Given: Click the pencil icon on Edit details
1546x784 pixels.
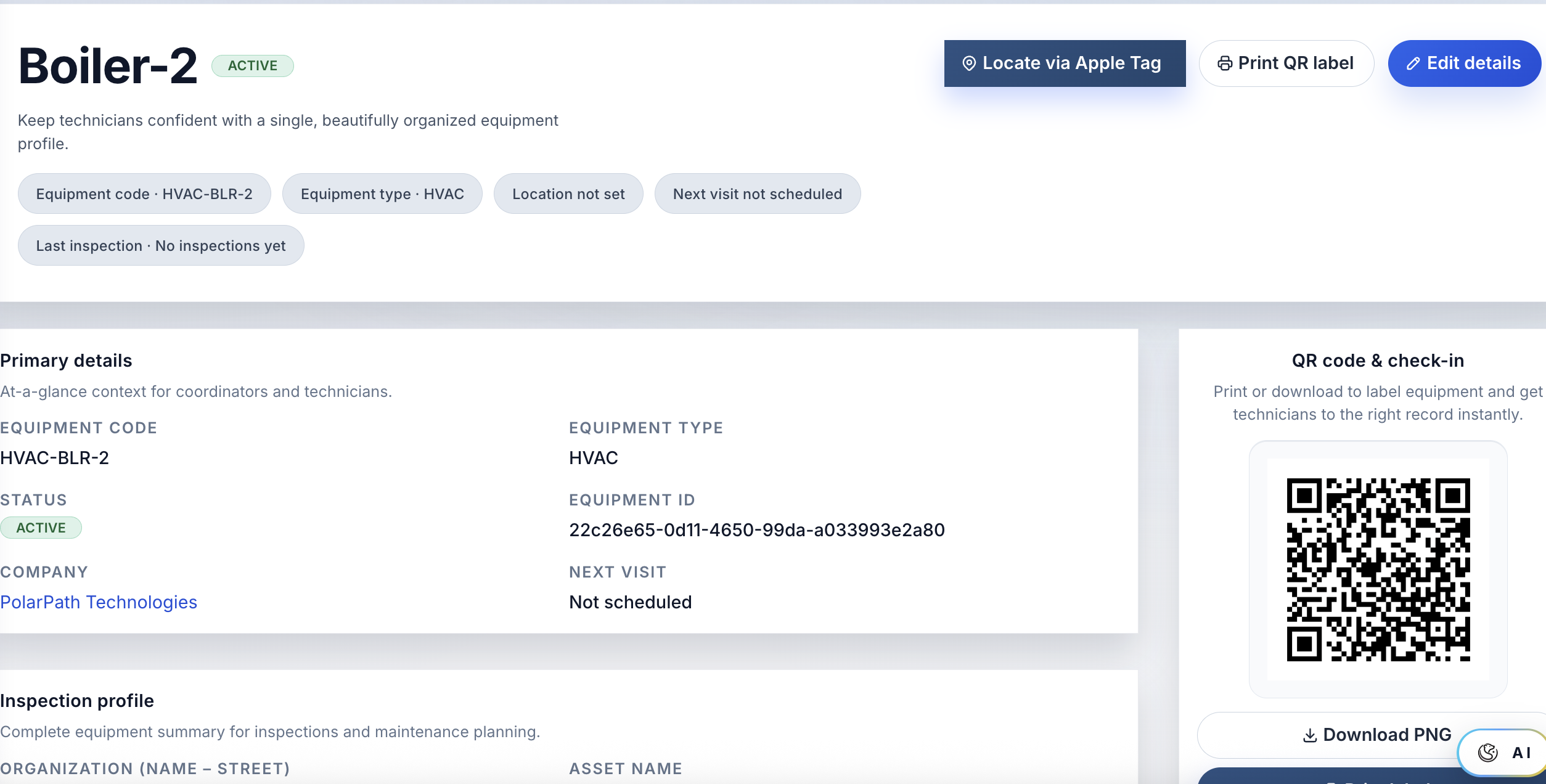Looking at the screenshot, I should pyautogui.click(x=1415, y=63).
